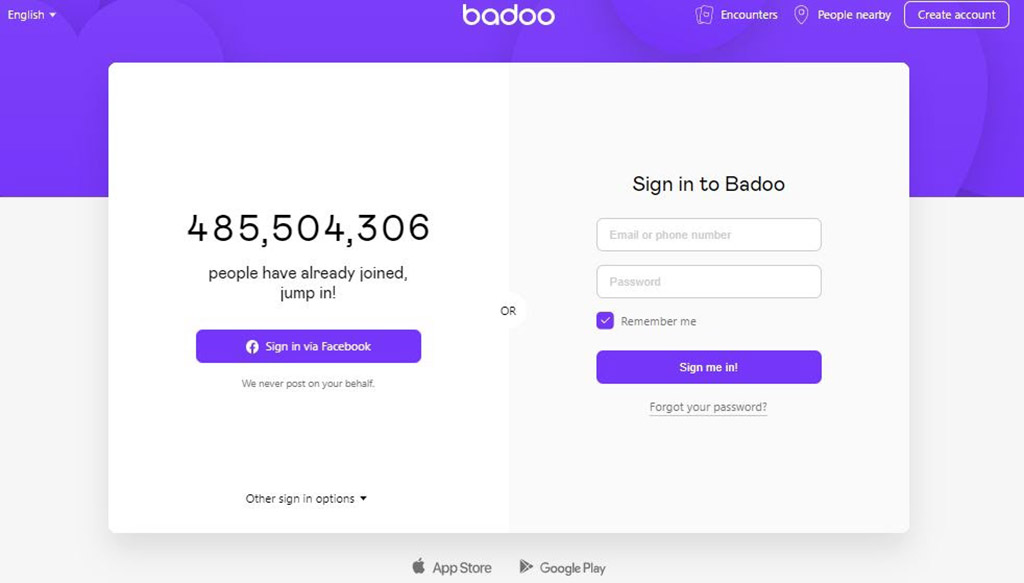
Task: Click the Facebook logo icon in the sign-in button
Action: [252, 347]
